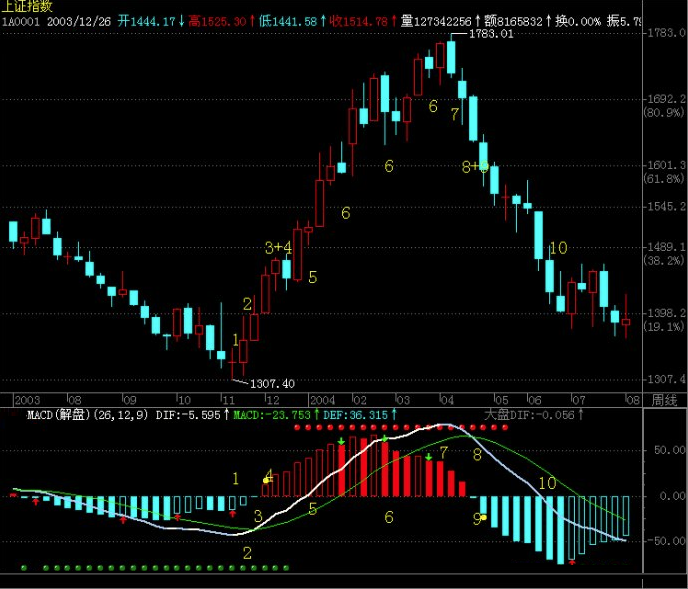Click the green down arrow above annotation 7
The image size is (688, 589).
coord(429,458)
